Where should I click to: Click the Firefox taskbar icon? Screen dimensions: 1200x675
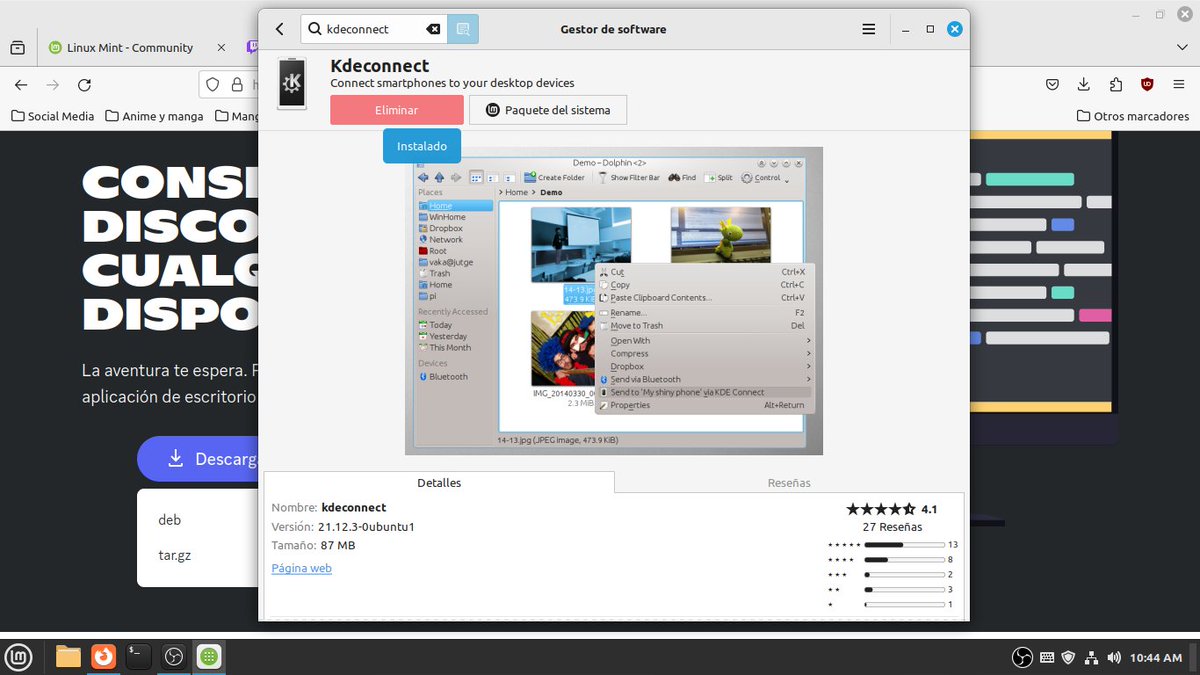click(x=103, y=657)
